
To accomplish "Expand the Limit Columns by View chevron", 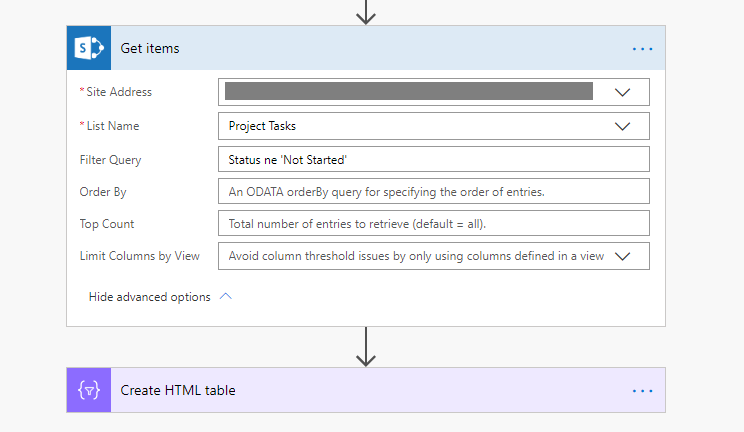I will (x=623, y=256).
